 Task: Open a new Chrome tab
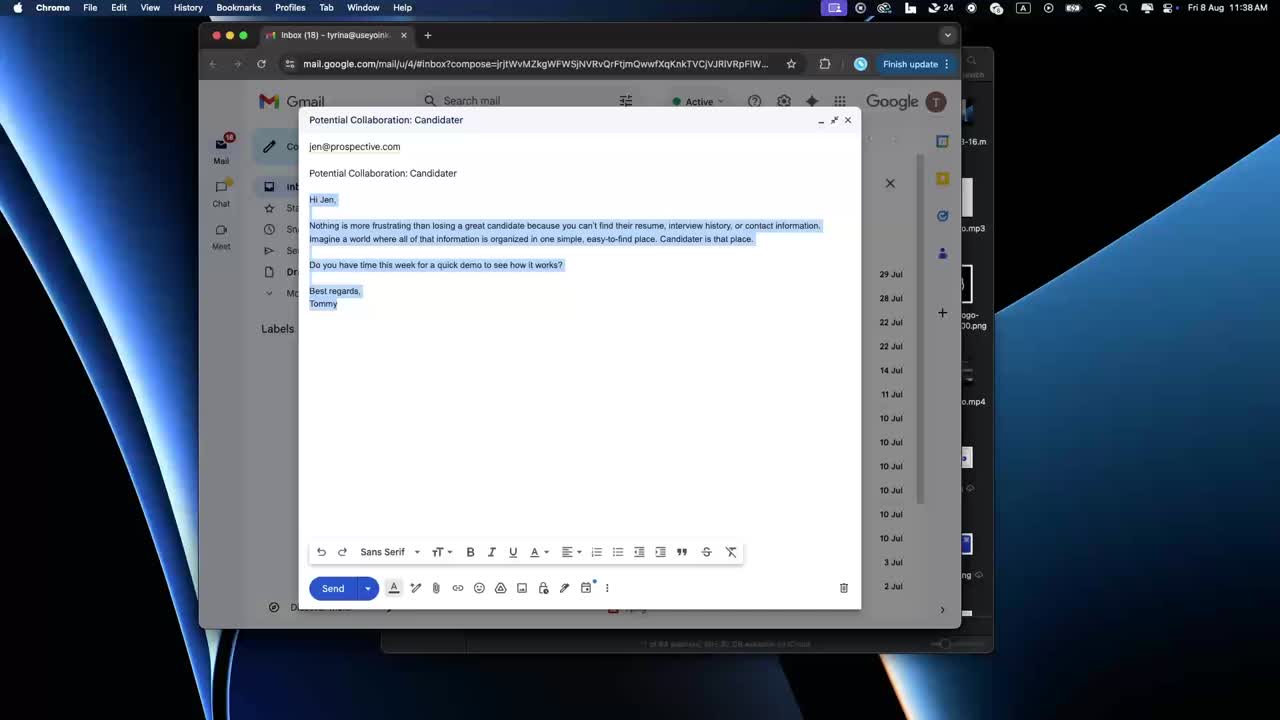coord(428,35)
